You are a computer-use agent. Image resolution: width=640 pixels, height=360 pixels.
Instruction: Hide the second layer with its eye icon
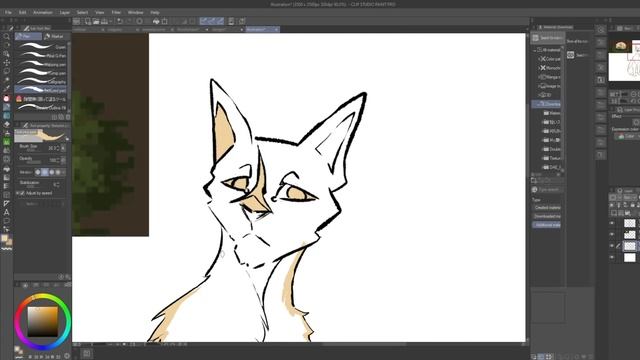[x=612, y=234]
